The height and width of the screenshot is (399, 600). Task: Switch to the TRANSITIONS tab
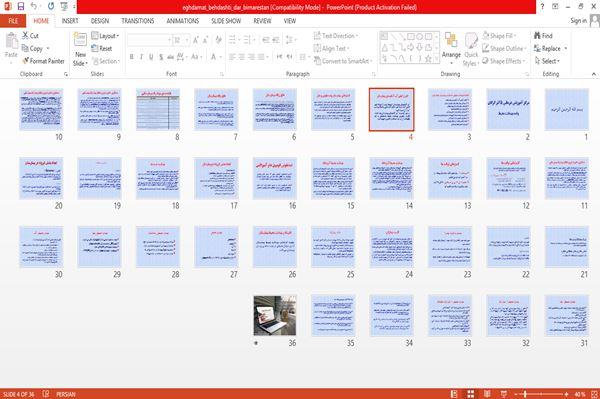(x=138, y=21)
